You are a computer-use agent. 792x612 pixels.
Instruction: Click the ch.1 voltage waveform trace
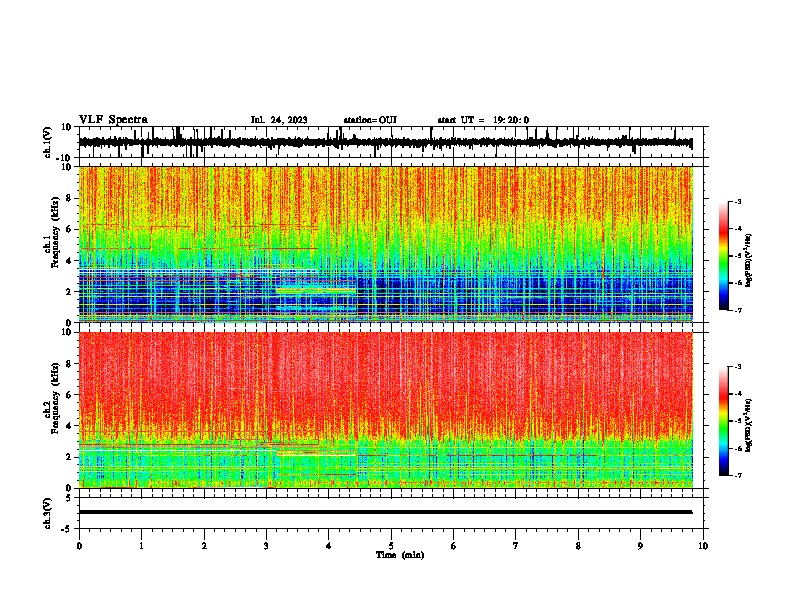pyautogui.click(x=385, y=143)
